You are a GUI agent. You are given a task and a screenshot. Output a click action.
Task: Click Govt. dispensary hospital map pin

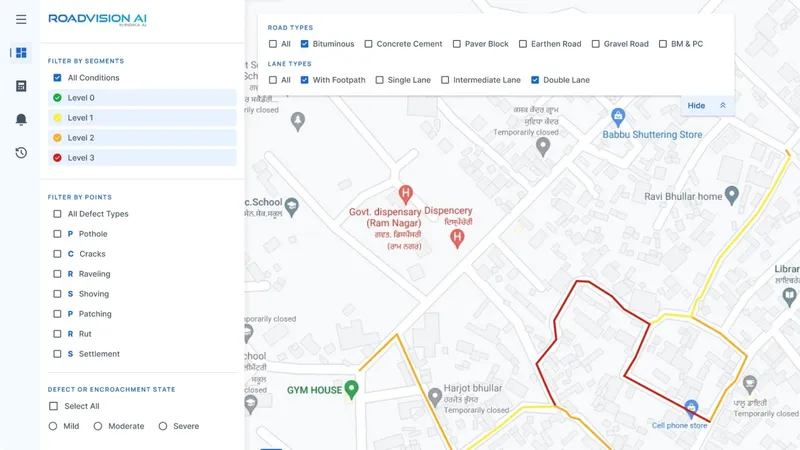click(406, 194)
